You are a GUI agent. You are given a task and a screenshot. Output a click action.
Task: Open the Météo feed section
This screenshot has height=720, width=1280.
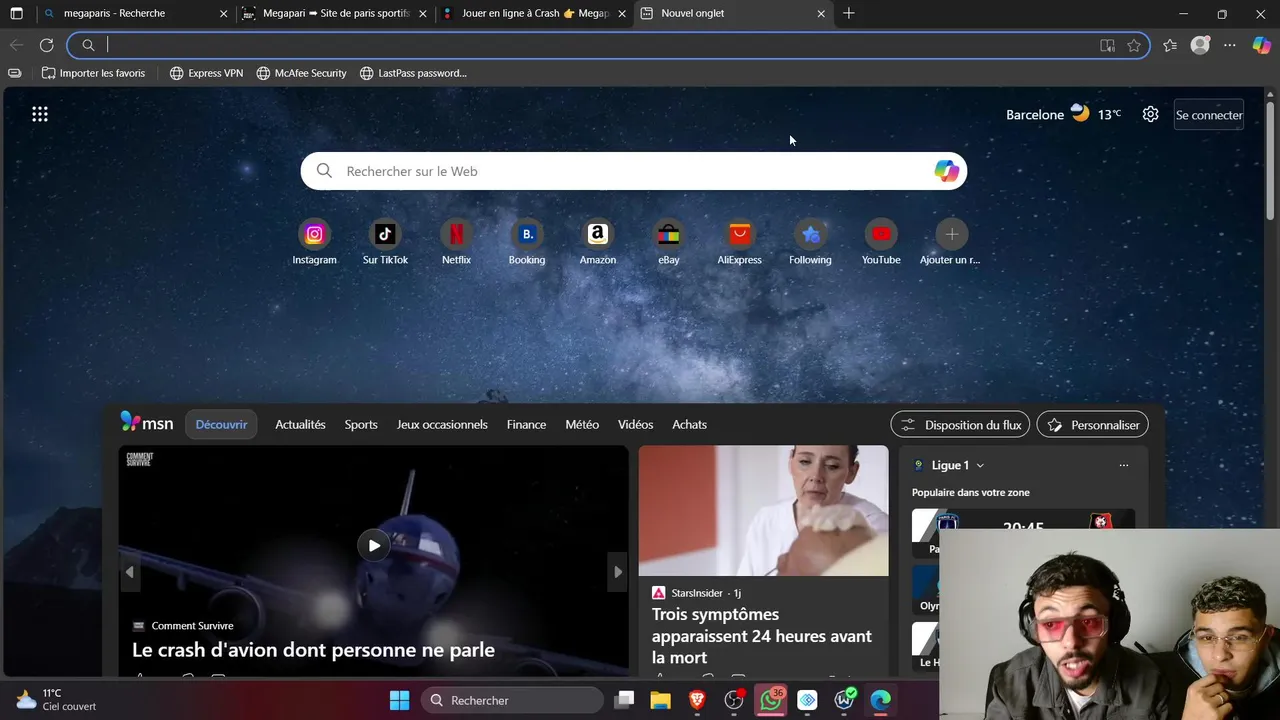[x=582, y=424]
